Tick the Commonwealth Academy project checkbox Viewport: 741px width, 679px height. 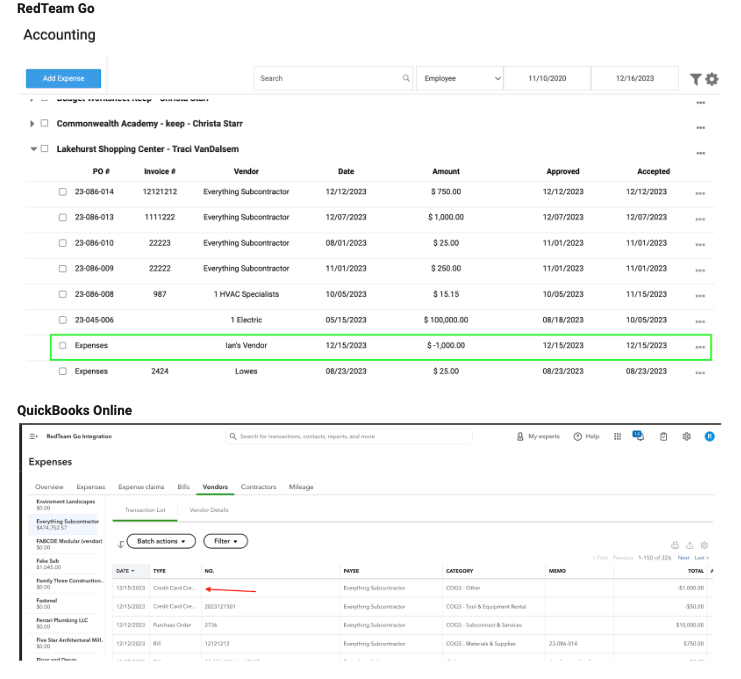pyautogui.click(x=44, y=124)
